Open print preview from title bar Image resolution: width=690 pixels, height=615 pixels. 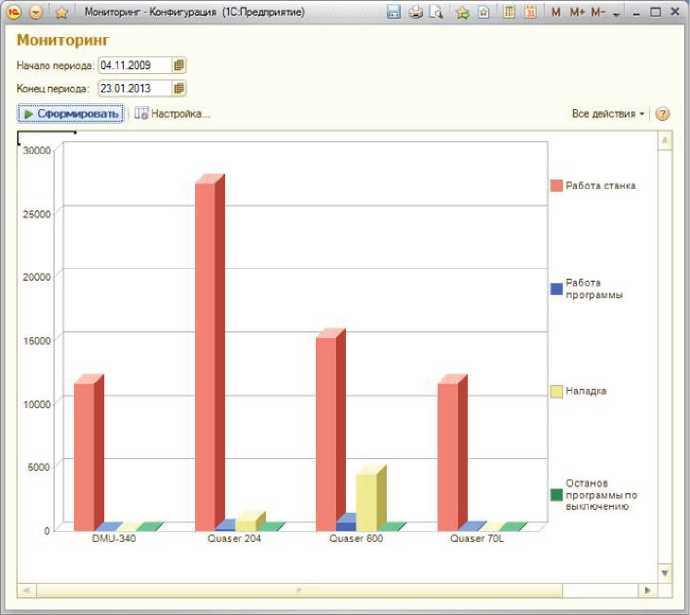[435, 12]
